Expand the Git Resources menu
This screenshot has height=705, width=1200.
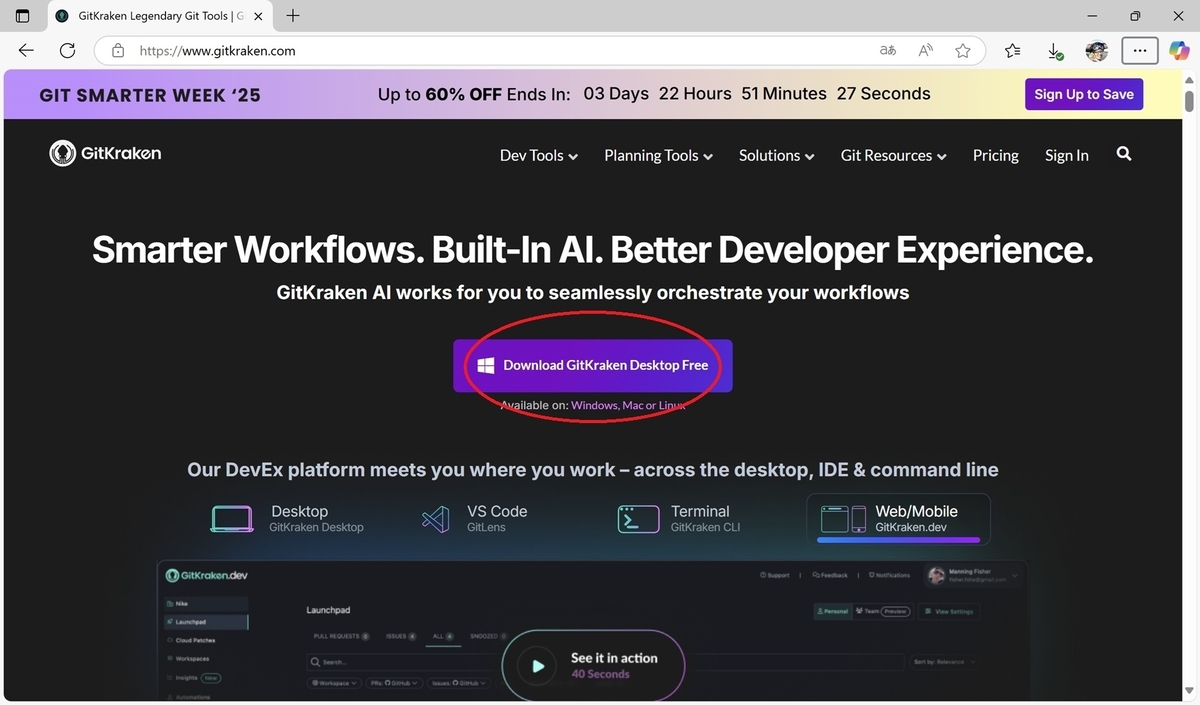pos(892,155)
